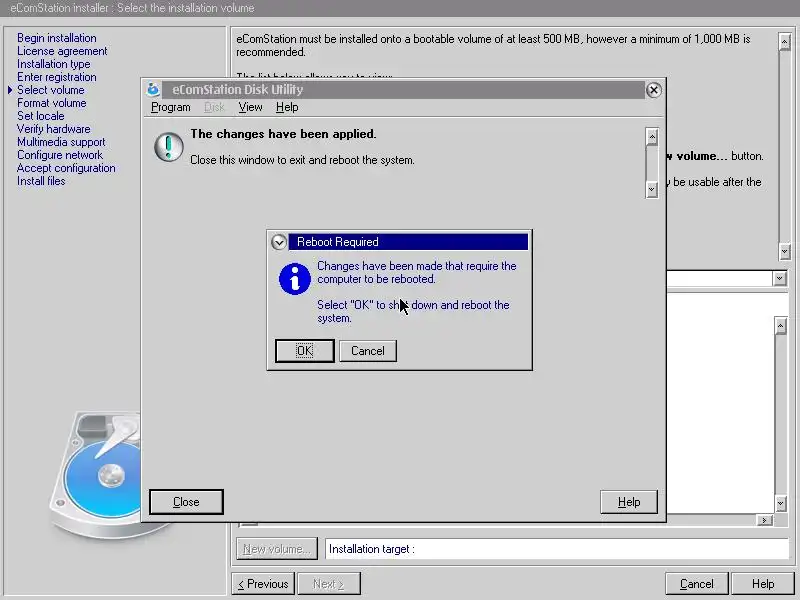Confirm reboot with the OK button
This screenshot has width=800, height=600.
click(305, 351)
